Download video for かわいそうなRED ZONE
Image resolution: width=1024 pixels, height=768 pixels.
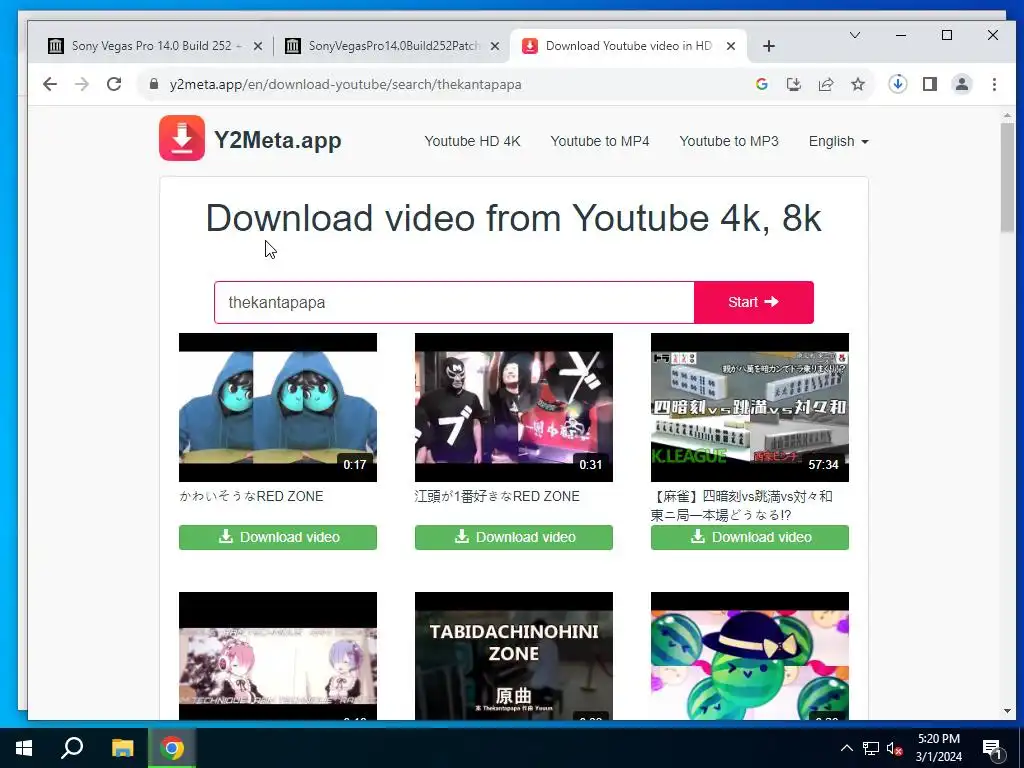[278, 537]
